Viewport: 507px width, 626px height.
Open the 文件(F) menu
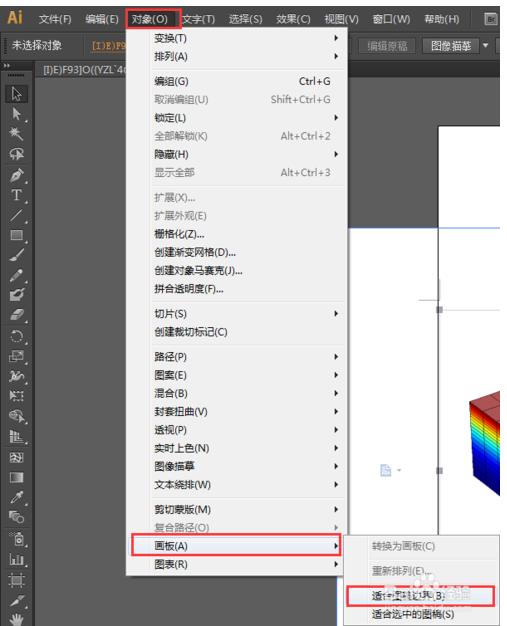point(55,19)
